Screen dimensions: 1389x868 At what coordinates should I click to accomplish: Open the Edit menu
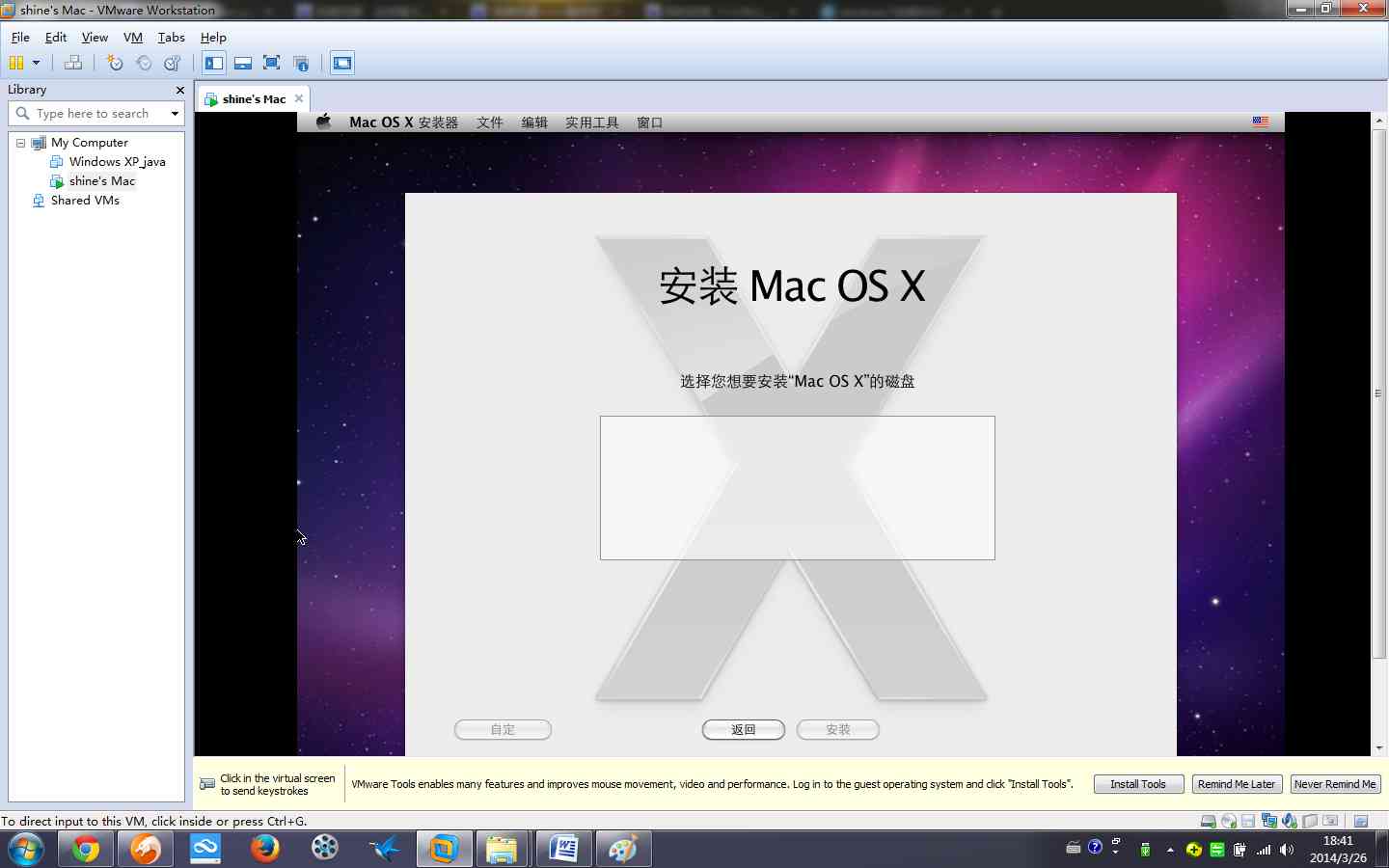pyautogui.click(x=56, y=38)
